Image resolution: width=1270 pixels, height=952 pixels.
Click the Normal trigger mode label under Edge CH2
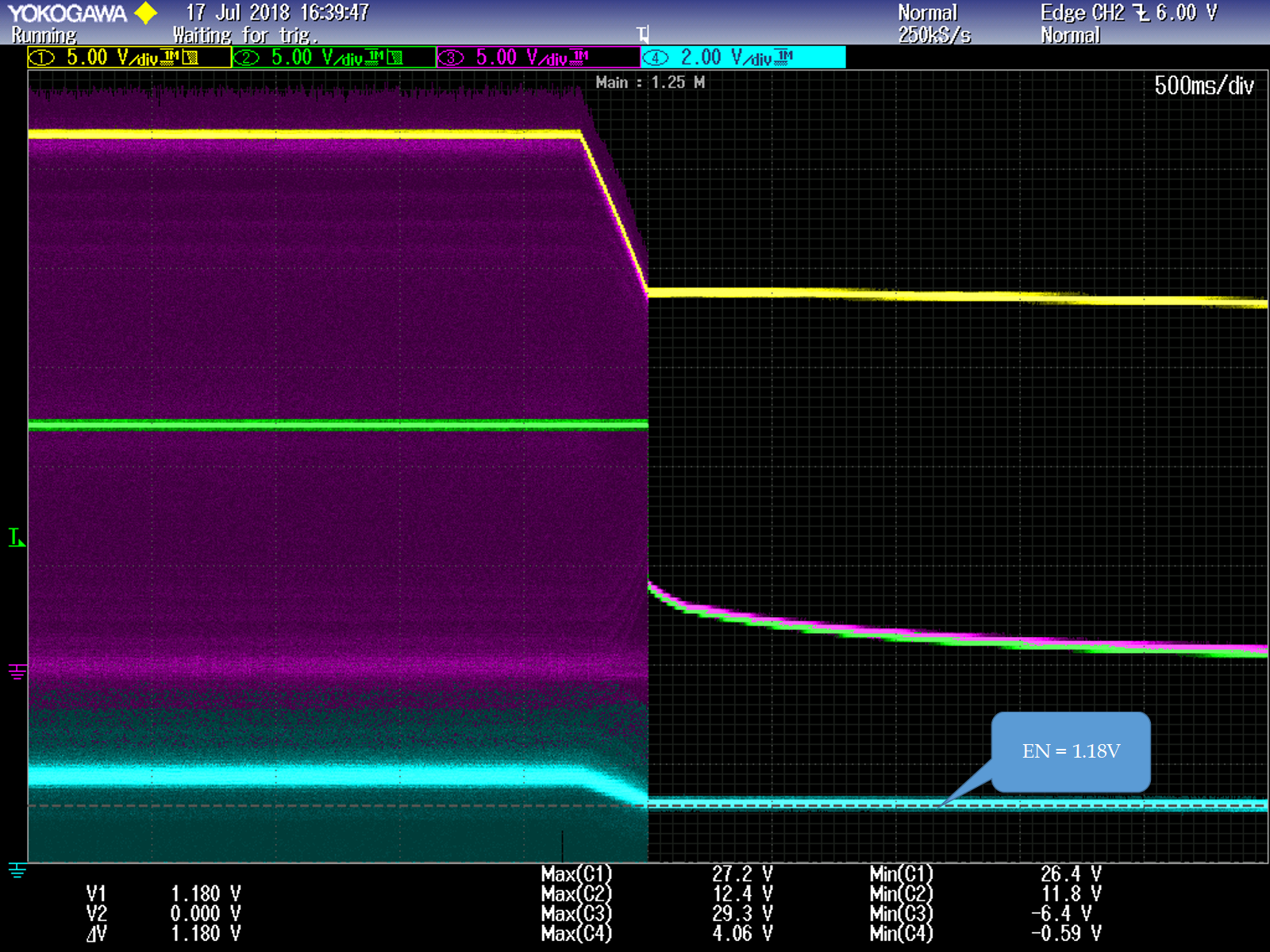point(1070,36)
